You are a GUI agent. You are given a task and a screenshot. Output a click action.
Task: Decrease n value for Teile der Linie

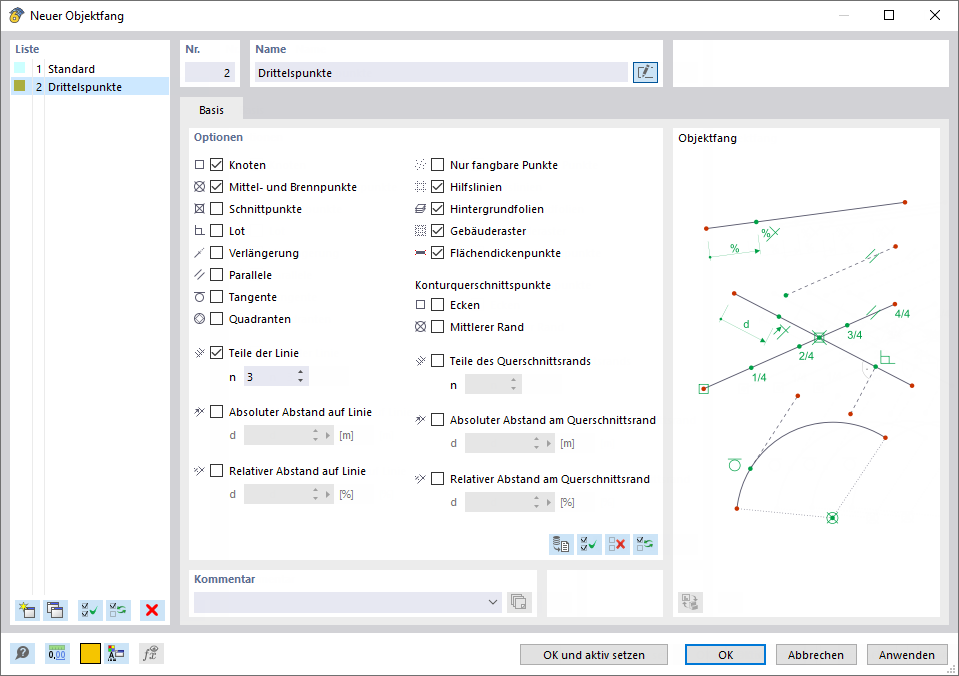(x=300, y=381)
